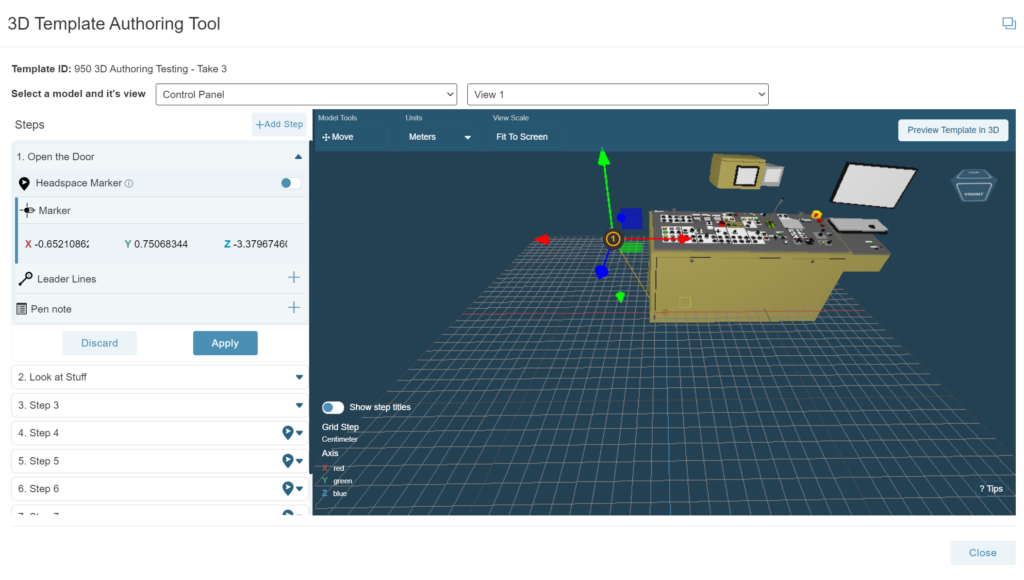Click the Marker row label

click(x=54, y=210)
